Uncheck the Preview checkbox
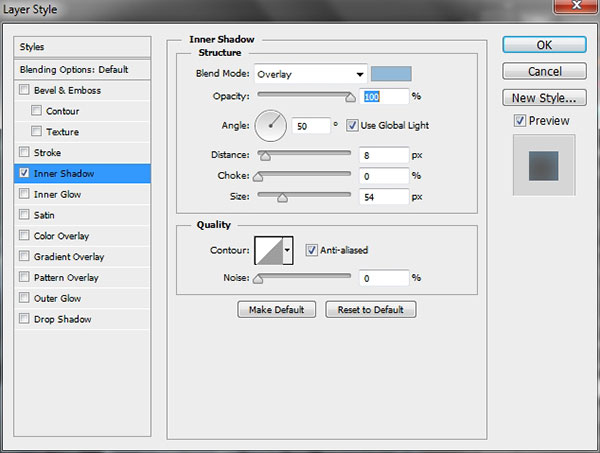Image resolution: width=600 pixels, height=453 pixels. [520, 121]
